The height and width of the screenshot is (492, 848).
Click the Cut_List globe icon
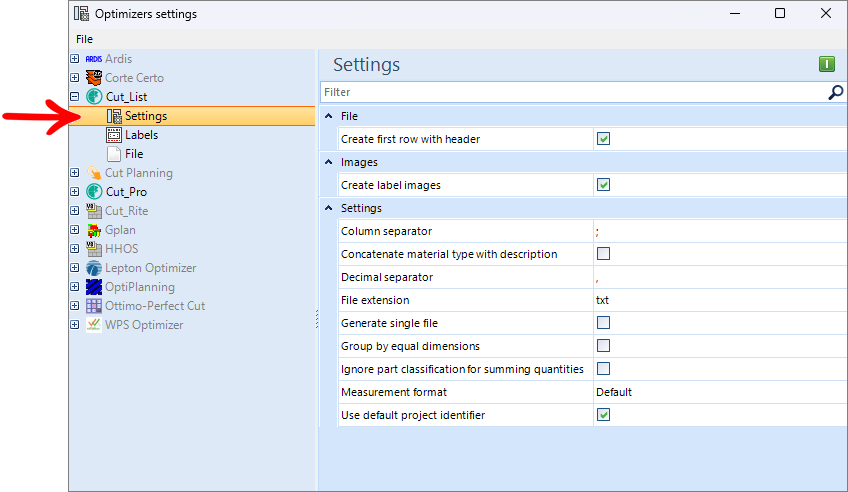coord(94,97)
